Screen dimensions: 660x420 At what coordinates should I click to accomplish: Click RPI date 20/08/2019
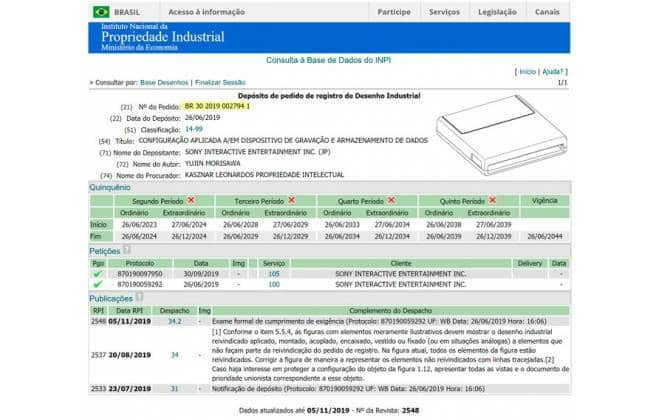point(130,355)
